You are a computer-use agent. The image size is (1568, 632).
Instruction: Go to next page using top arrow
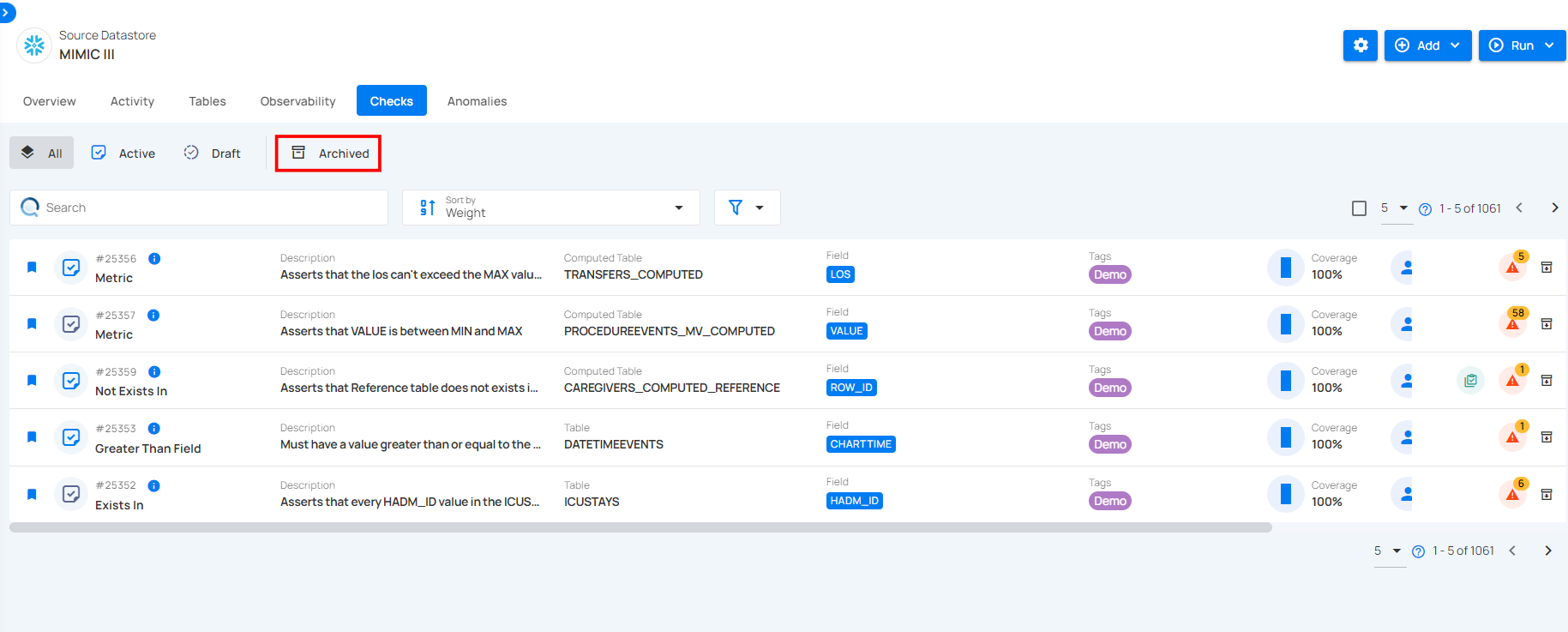point(1554,208)
